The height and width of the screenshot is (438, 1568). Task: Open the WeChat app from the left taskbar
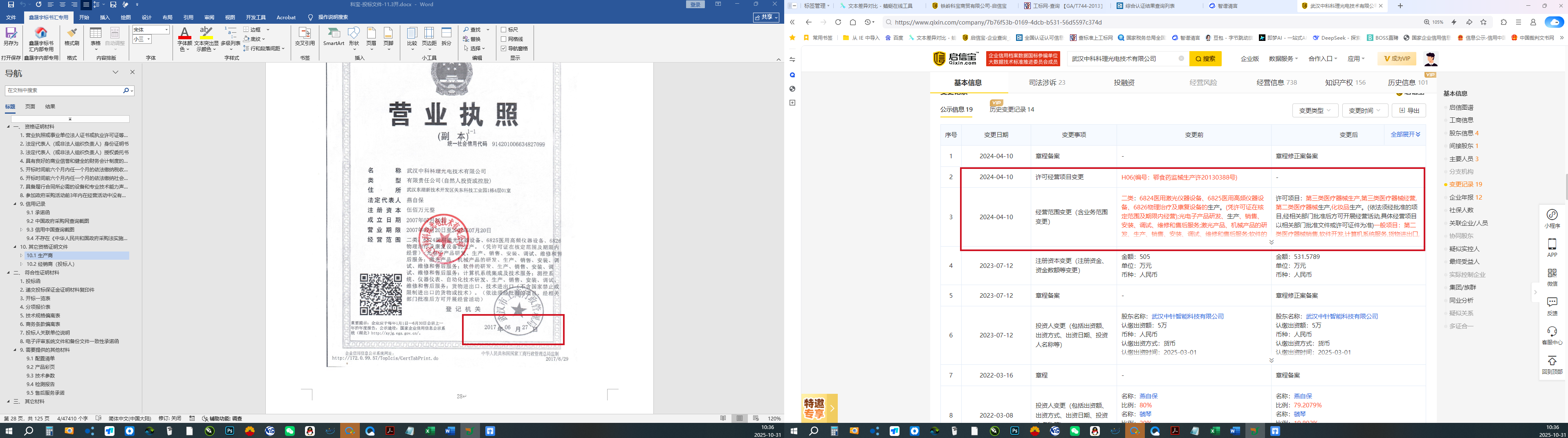[290, 431]
